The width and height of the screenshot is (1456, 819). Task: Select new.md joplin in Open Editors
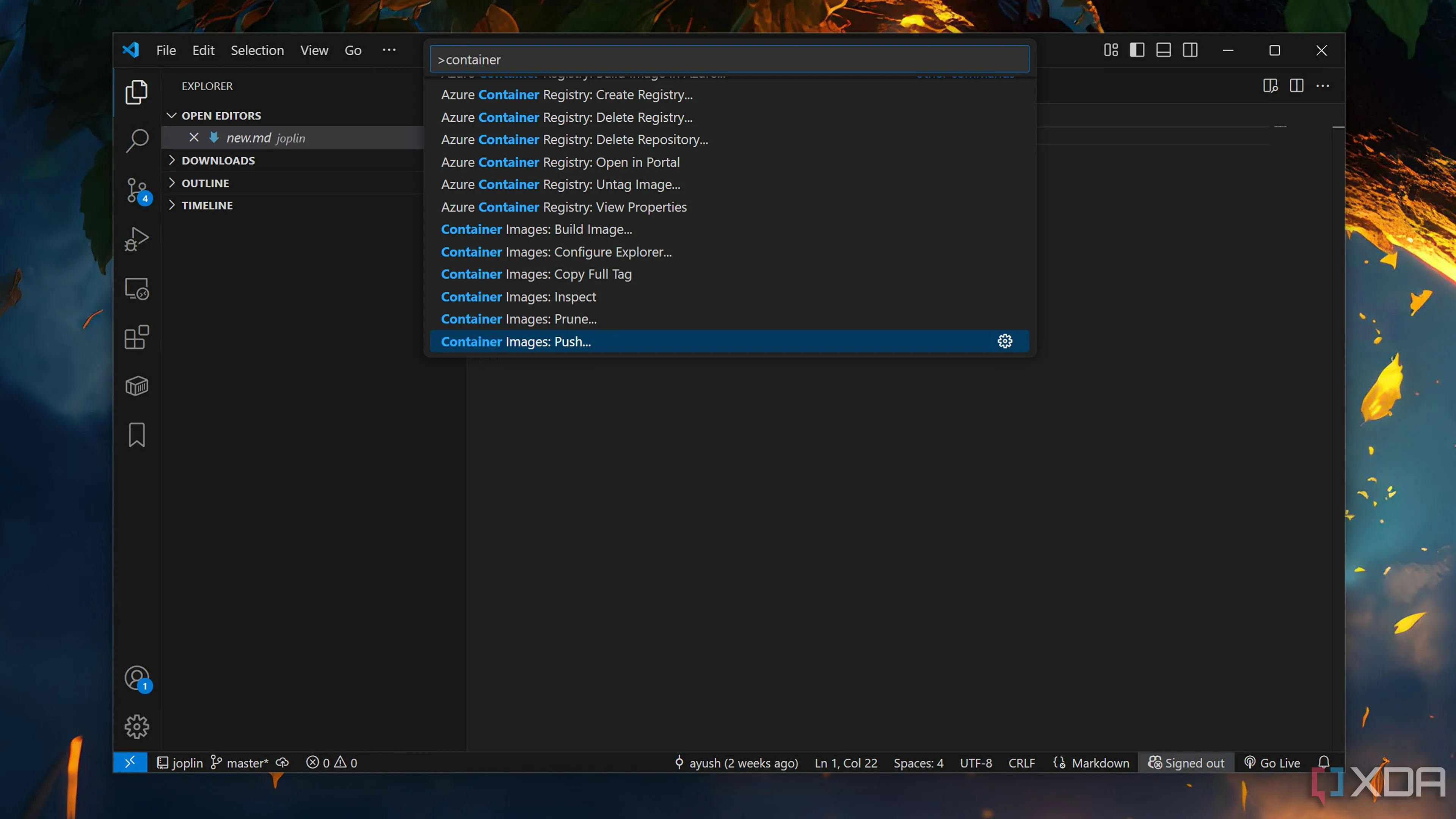[x=293, y=137]
